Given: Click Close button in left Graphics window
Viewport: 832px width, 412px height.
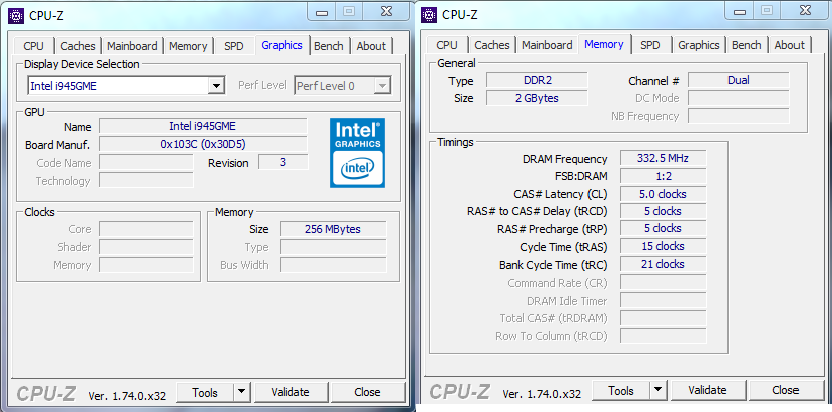Looking at the screenshot, I should (367, 392).
